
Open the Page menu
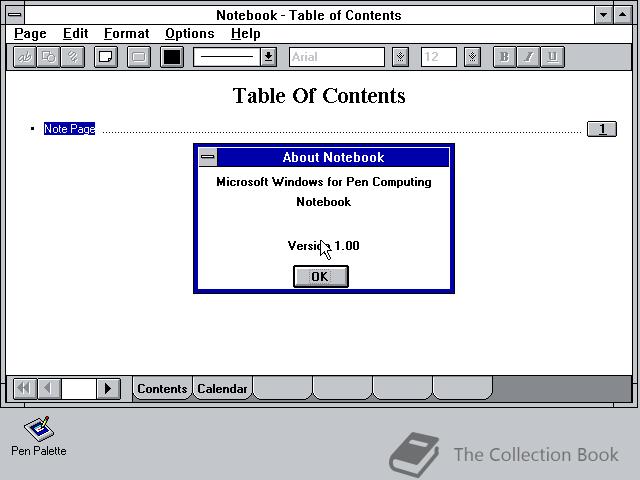click(x=30, y=33)
